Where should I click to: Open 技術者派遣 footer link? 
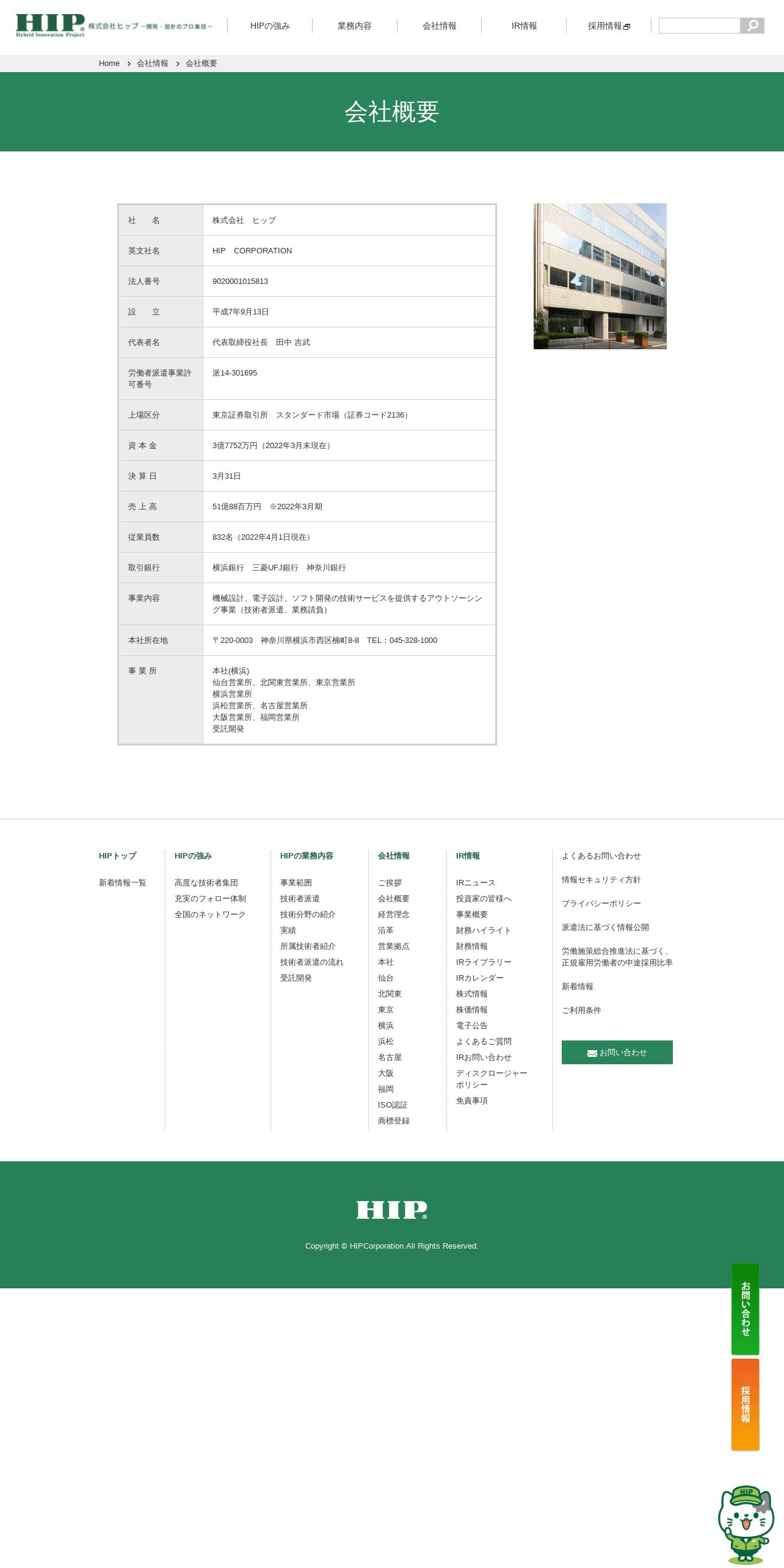(x=300, y=899)
